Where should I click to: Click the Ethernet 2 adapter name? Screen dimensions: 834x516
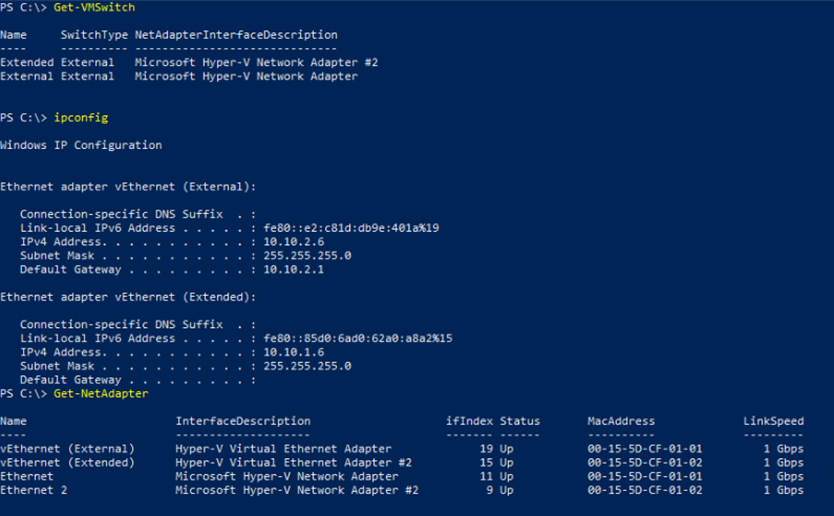click(34, 490)
